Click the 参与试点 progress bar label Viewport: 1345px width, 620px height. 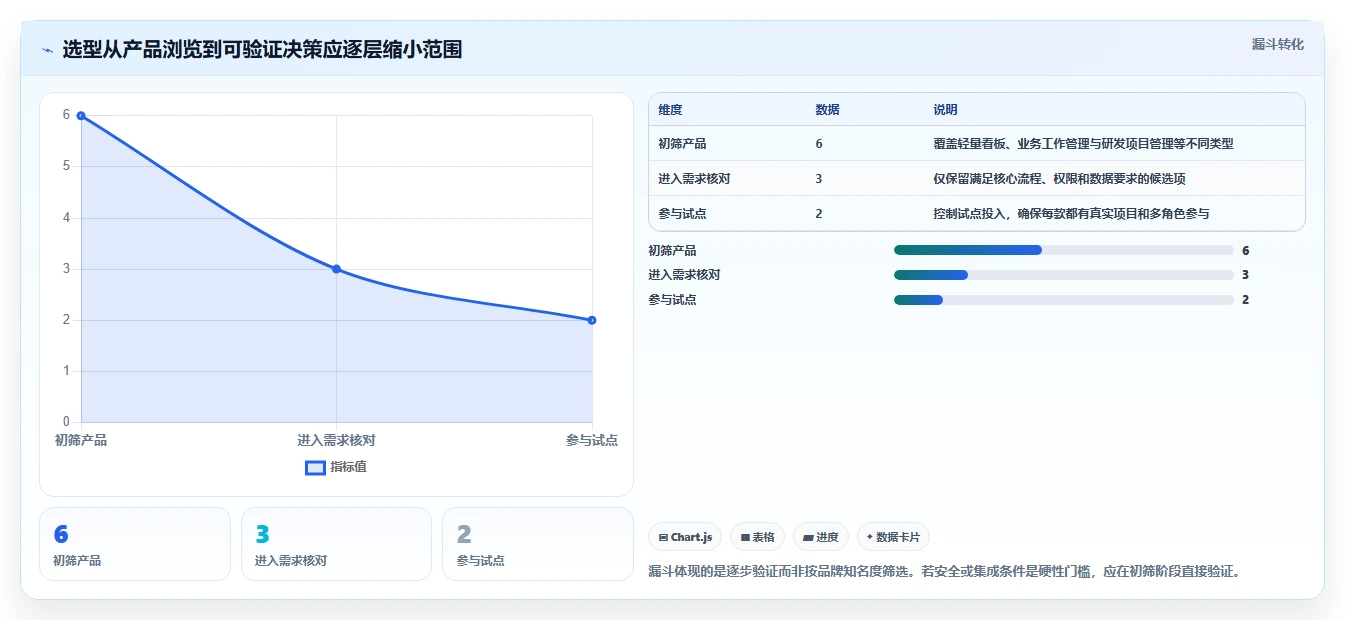point(672,300)
